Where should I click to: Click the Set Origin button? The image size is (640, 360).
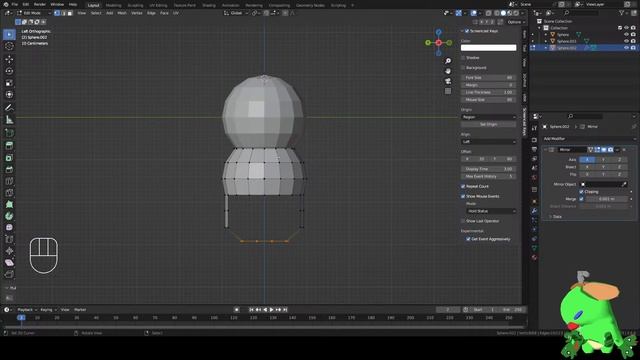coord(489,124)
